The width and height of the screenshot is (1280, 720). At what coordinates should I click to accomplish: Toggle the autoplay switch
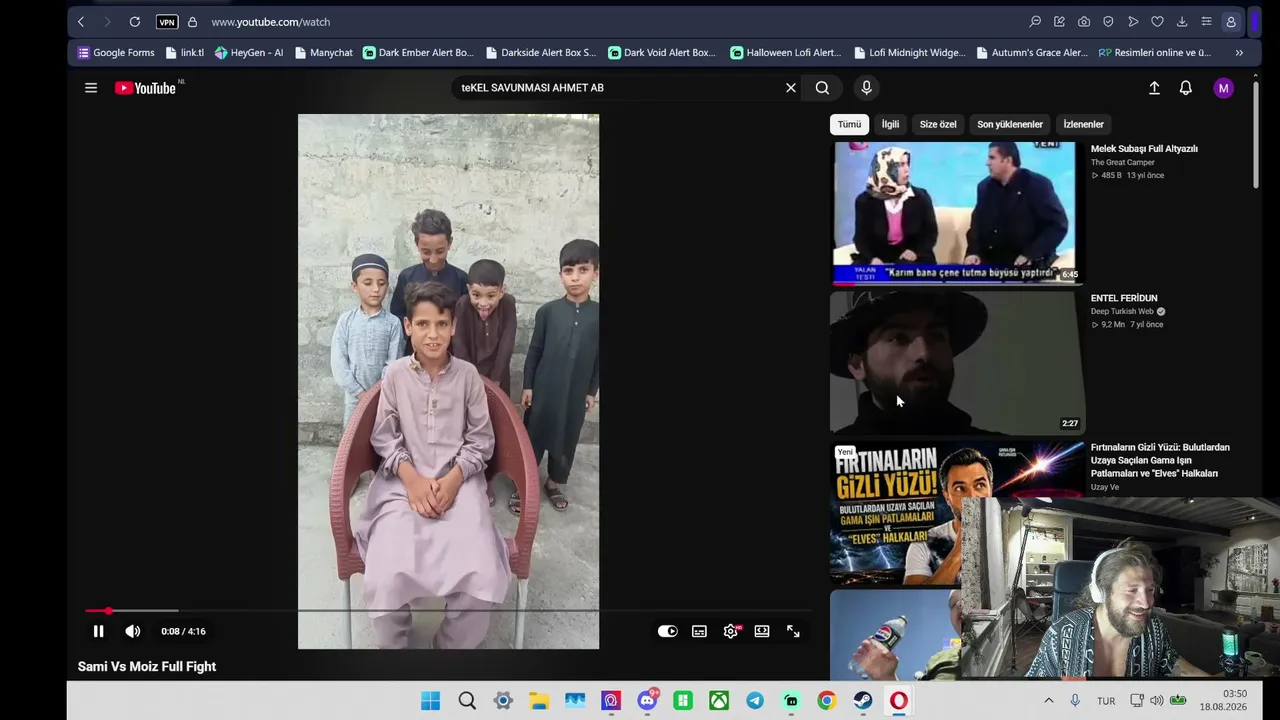coord(667,631)
